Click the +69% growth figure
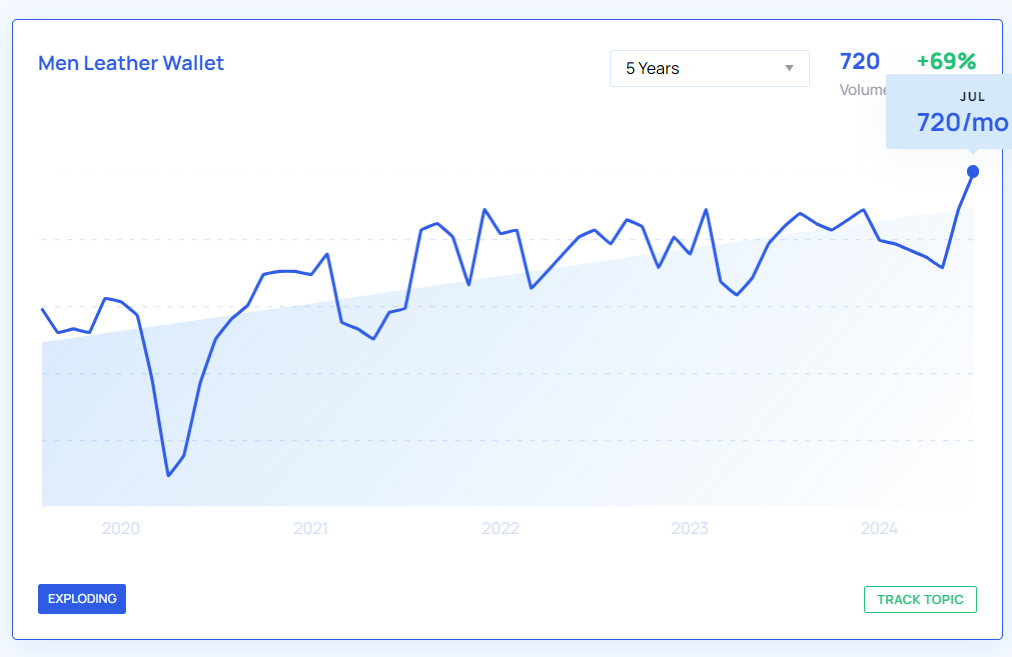1012x657 pixels. tap(946, 61)
